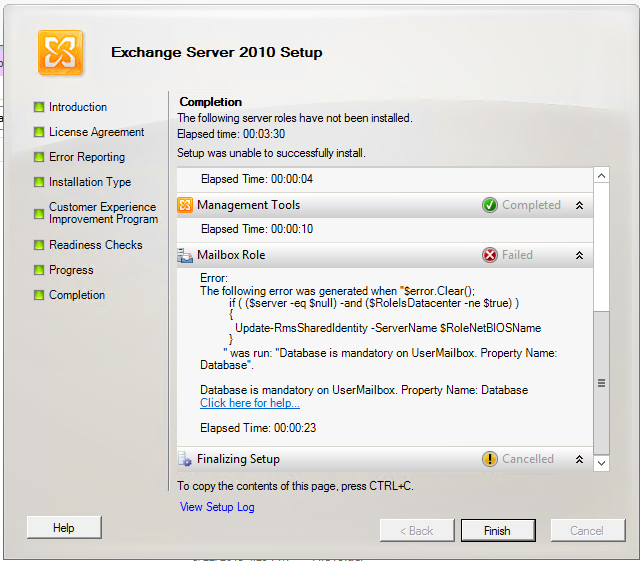Screen dimensions: 640x561
Task: Open the View Setup Log link
Action: coord(217,507)
